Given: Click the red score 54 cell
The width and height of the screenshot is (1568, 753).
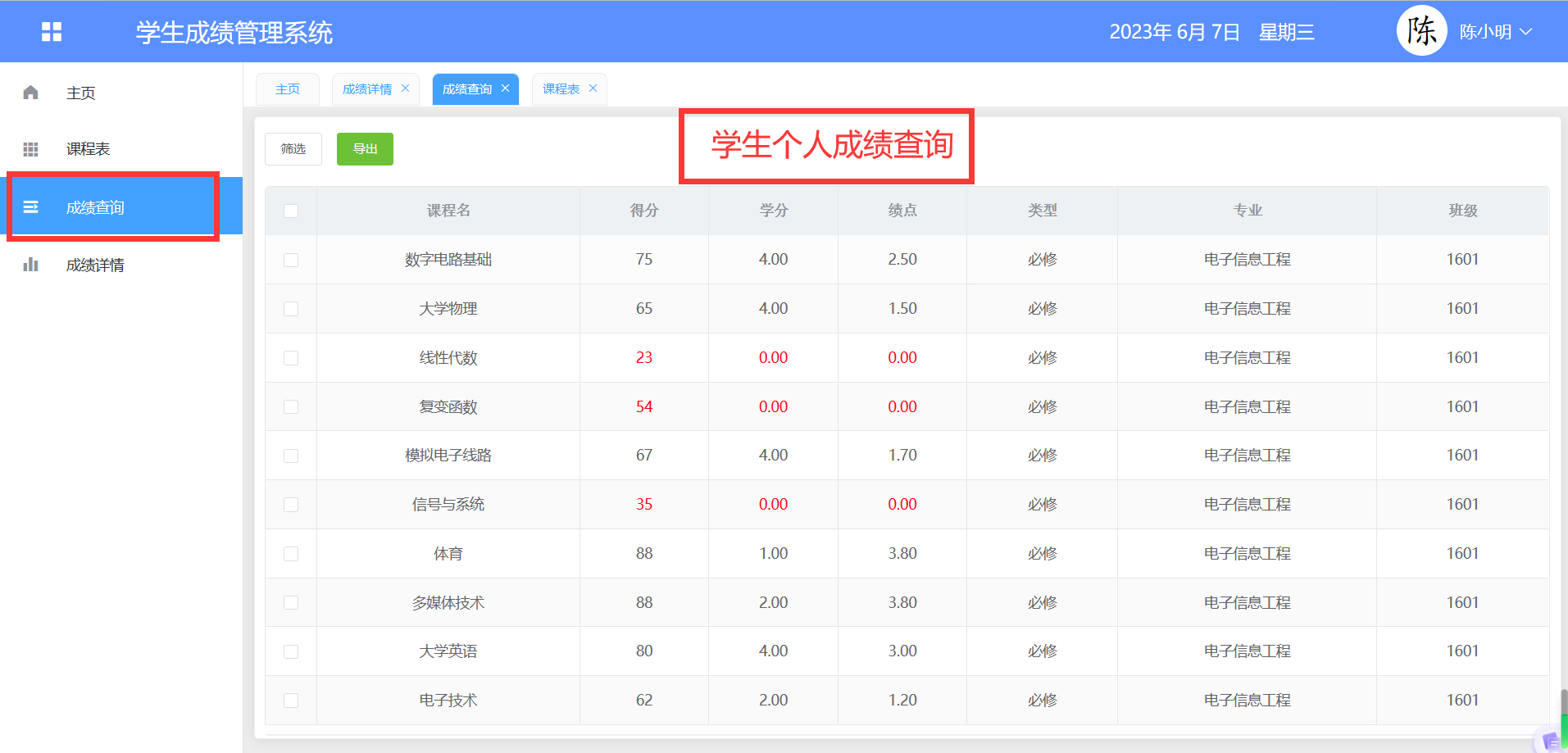Looking at the screenshot, I should [x=644, y=407].
